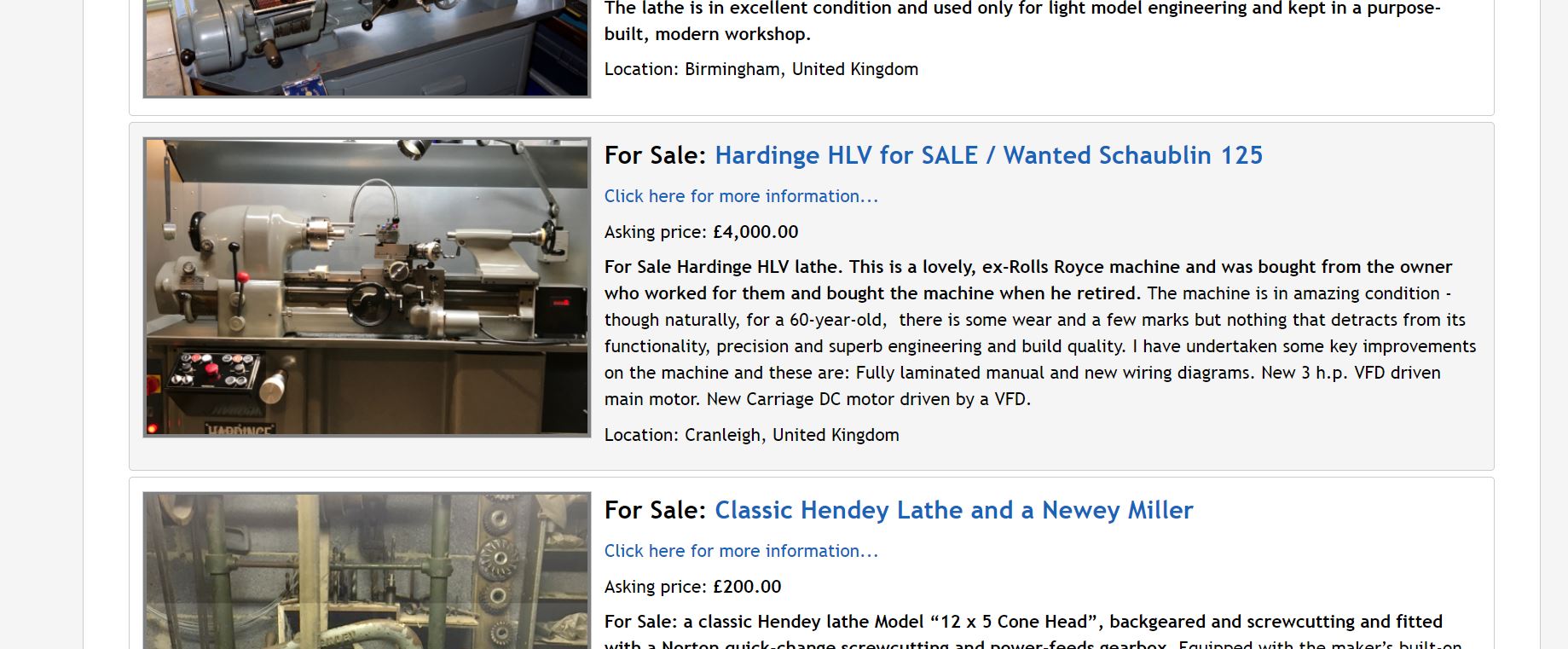Open the blue lathe photo at top

367,48
